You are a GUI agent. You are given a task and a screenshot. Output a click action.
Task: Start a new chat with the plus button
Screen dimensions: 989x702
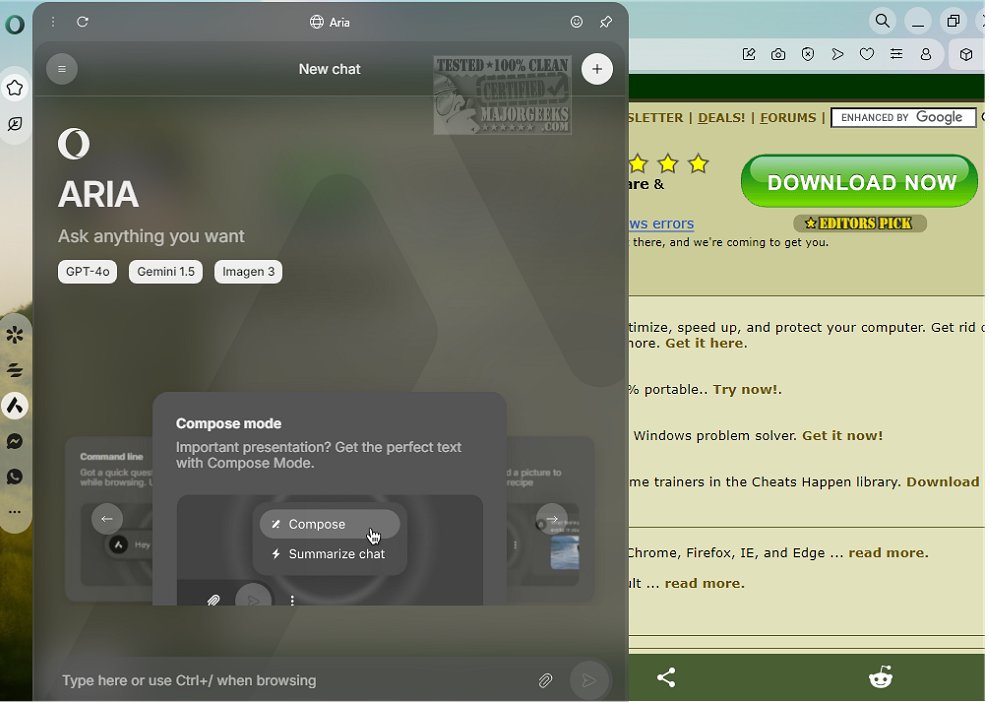[597, 69]
